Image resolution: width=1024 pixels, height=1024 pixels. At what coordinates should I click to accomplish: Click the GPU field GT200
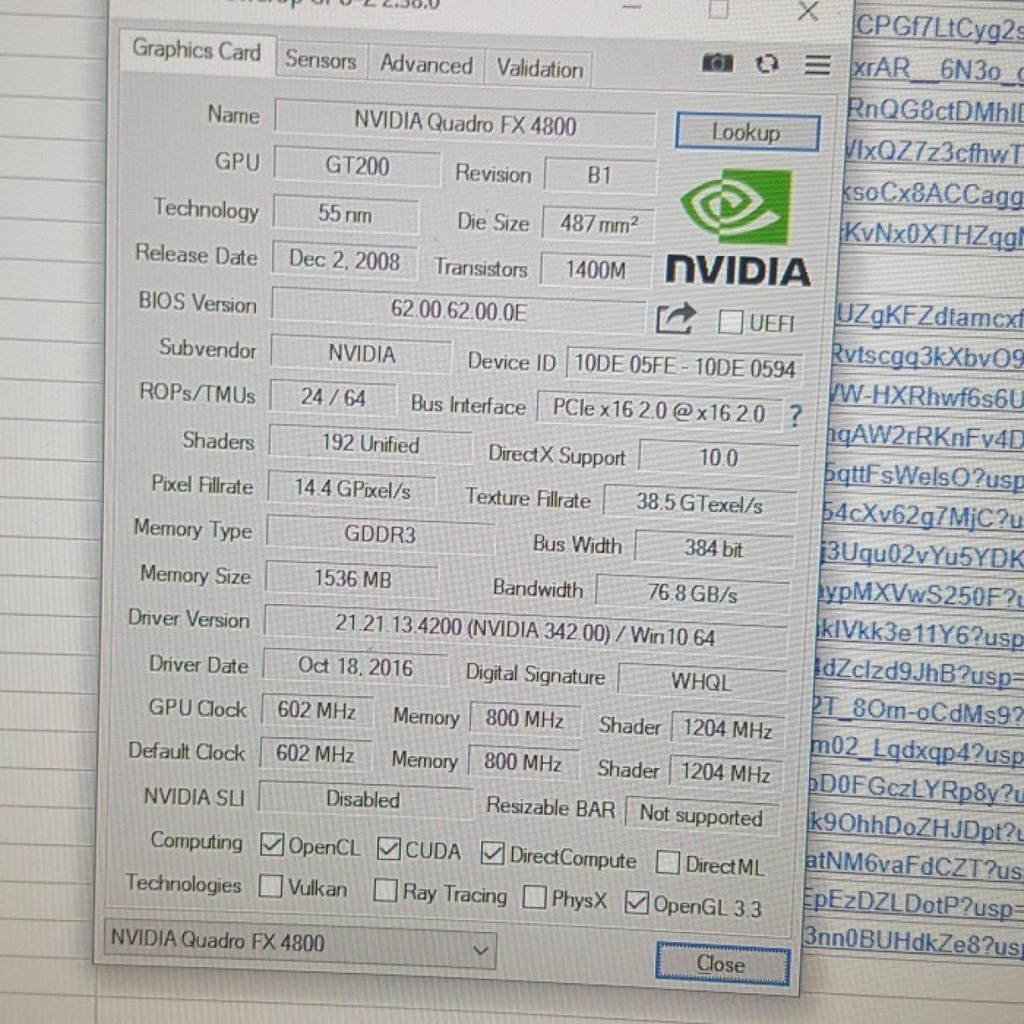coord(357,166)
